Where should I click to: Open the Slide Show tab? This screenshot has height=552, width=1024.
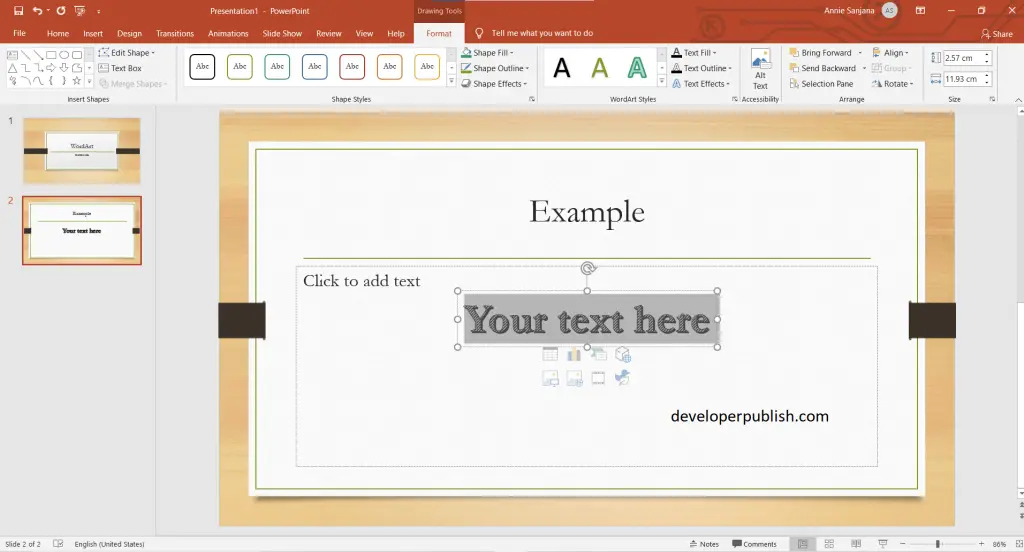point(282,33)
